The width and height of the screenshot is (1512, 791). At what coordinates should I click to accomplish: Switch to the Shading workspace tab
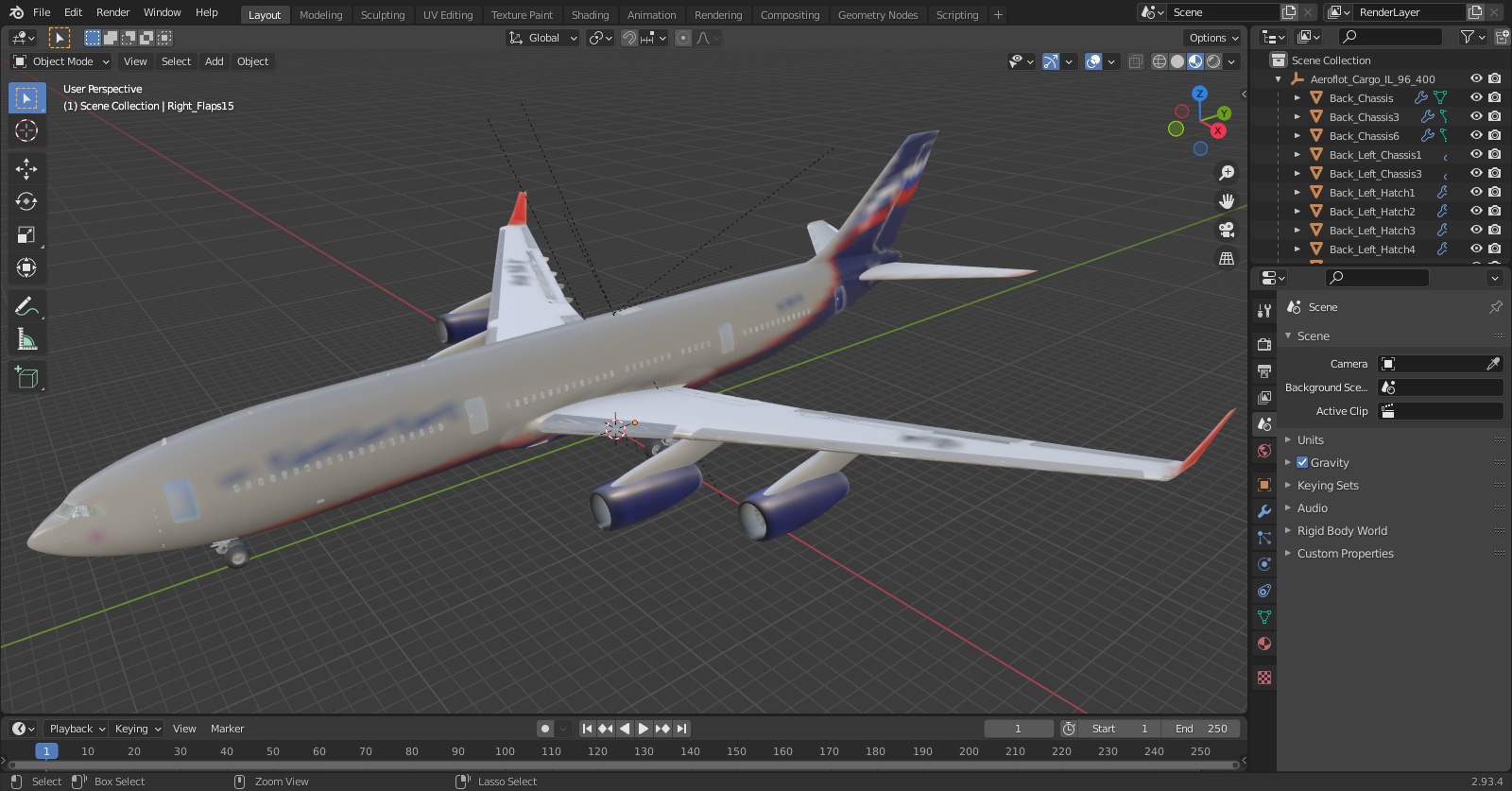[x=590, y=14]
